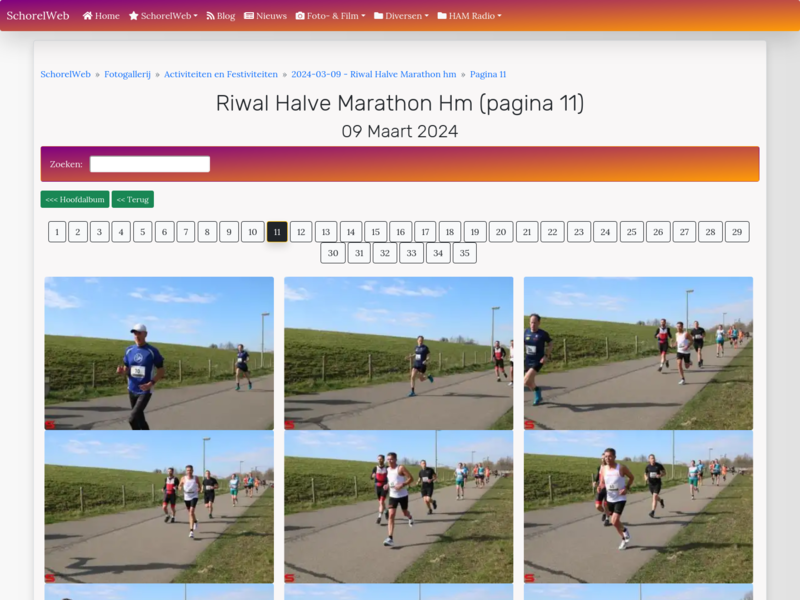The width and height of the screenshot is (800, 600).
Task: Open second-row left photo of distant runner group
Action: (x=159, y=507)
